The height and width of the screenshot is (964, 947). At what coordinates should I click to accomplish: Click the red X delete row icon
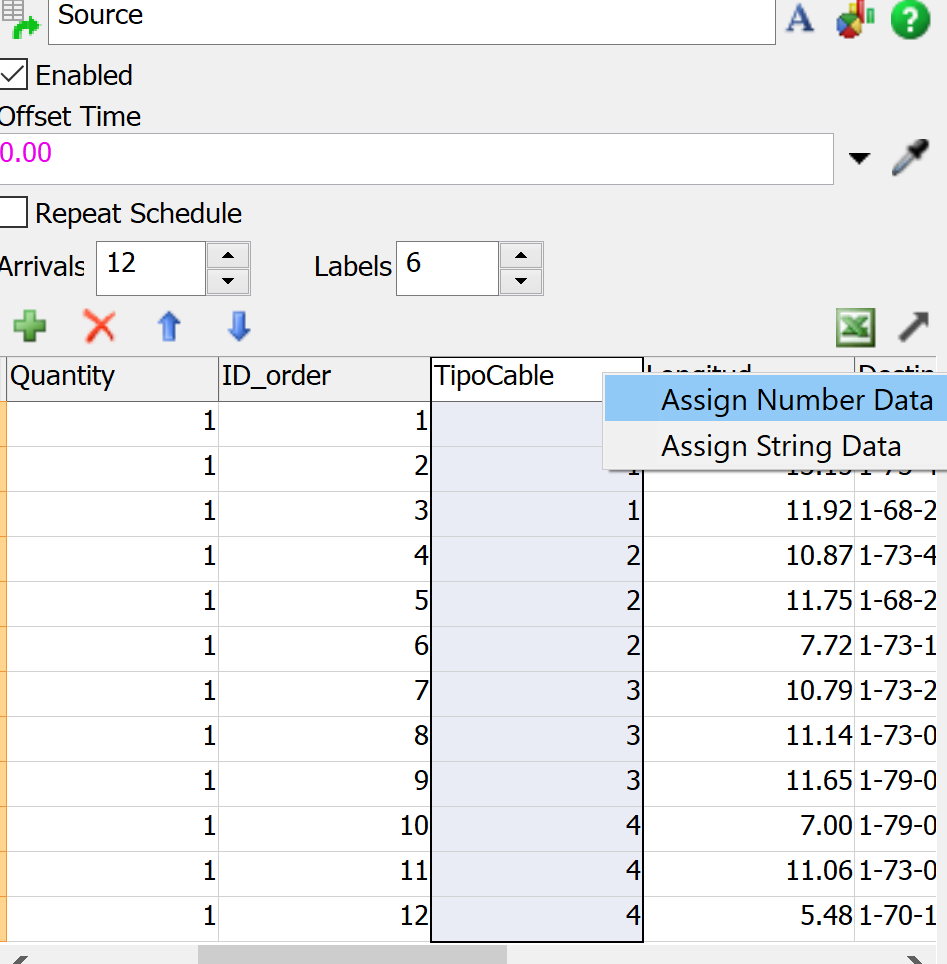(x=99, y=326)
